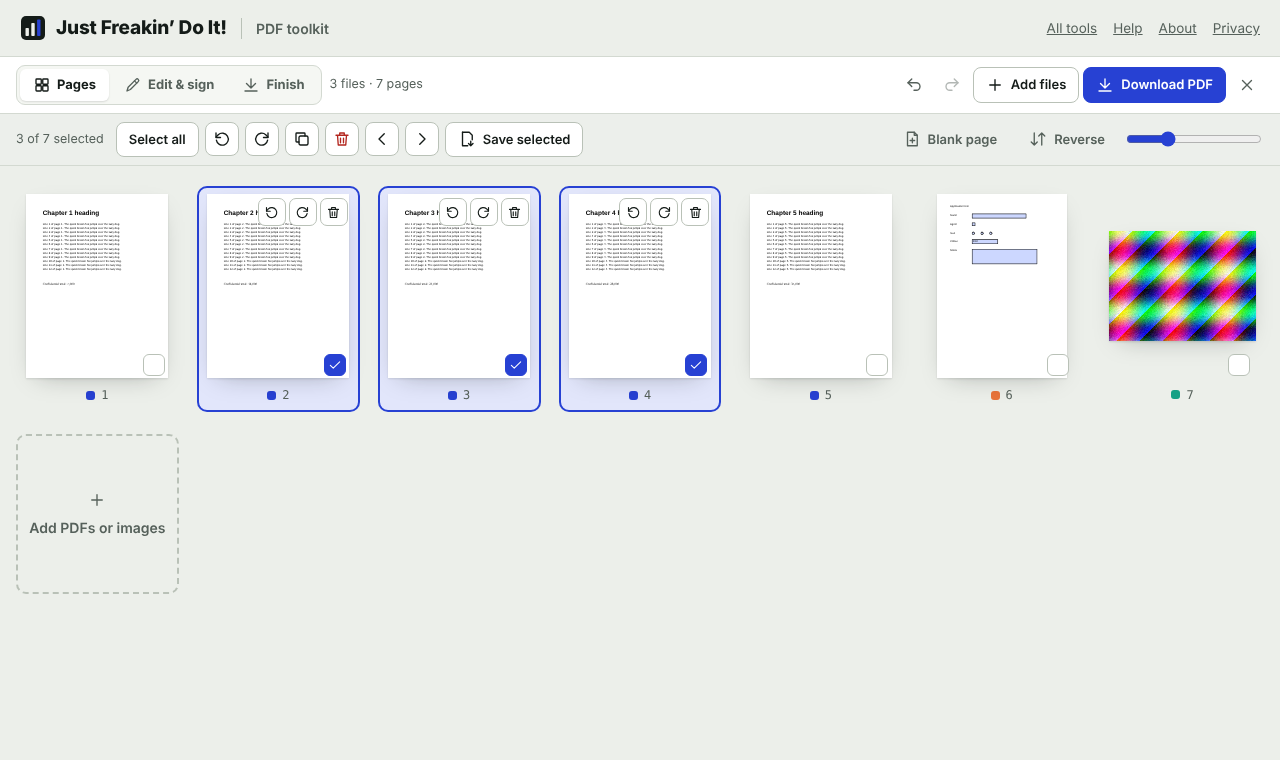This screenshot has width=1280, height=760.
Task: Delete selected pages using red trash icon
Action: pos(342,139)
